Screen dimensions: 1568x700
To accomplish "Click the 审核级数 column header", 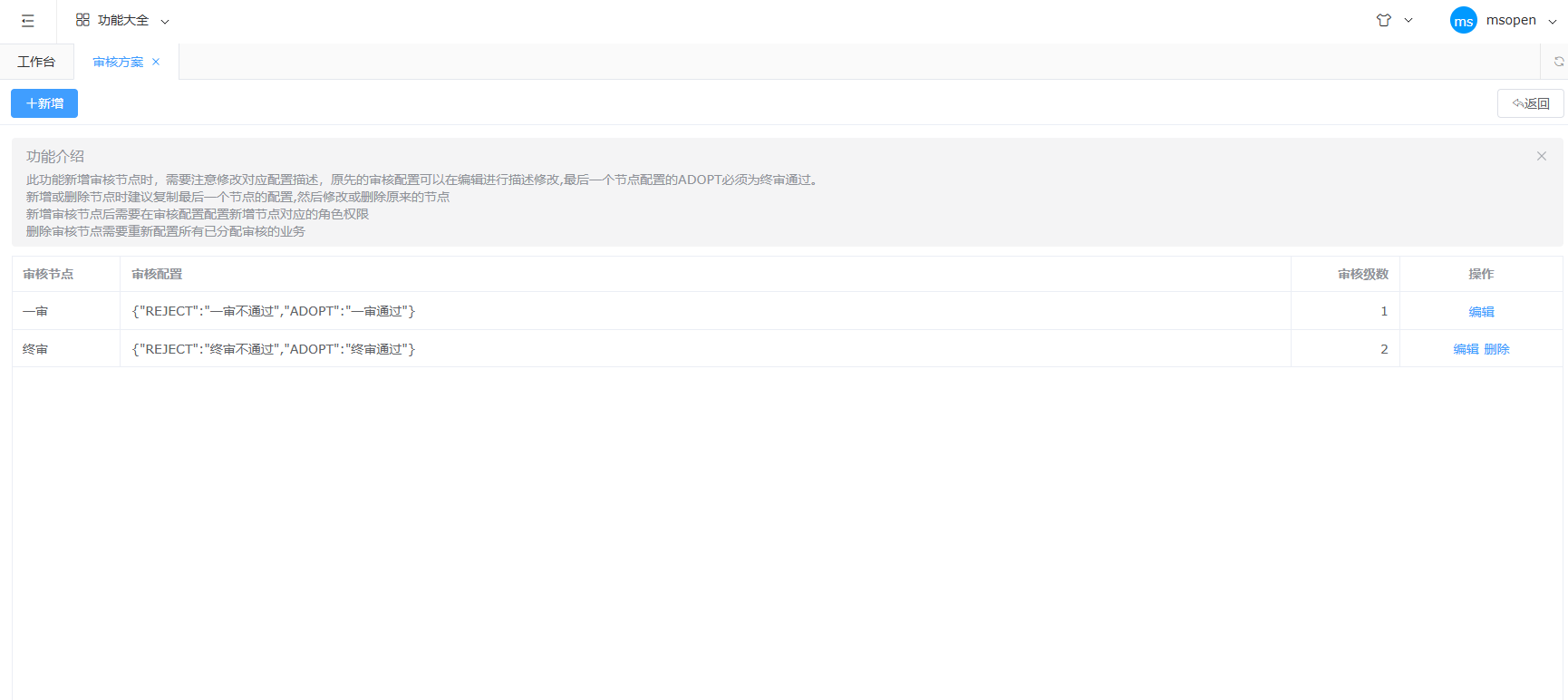I will pos(1362,274).
